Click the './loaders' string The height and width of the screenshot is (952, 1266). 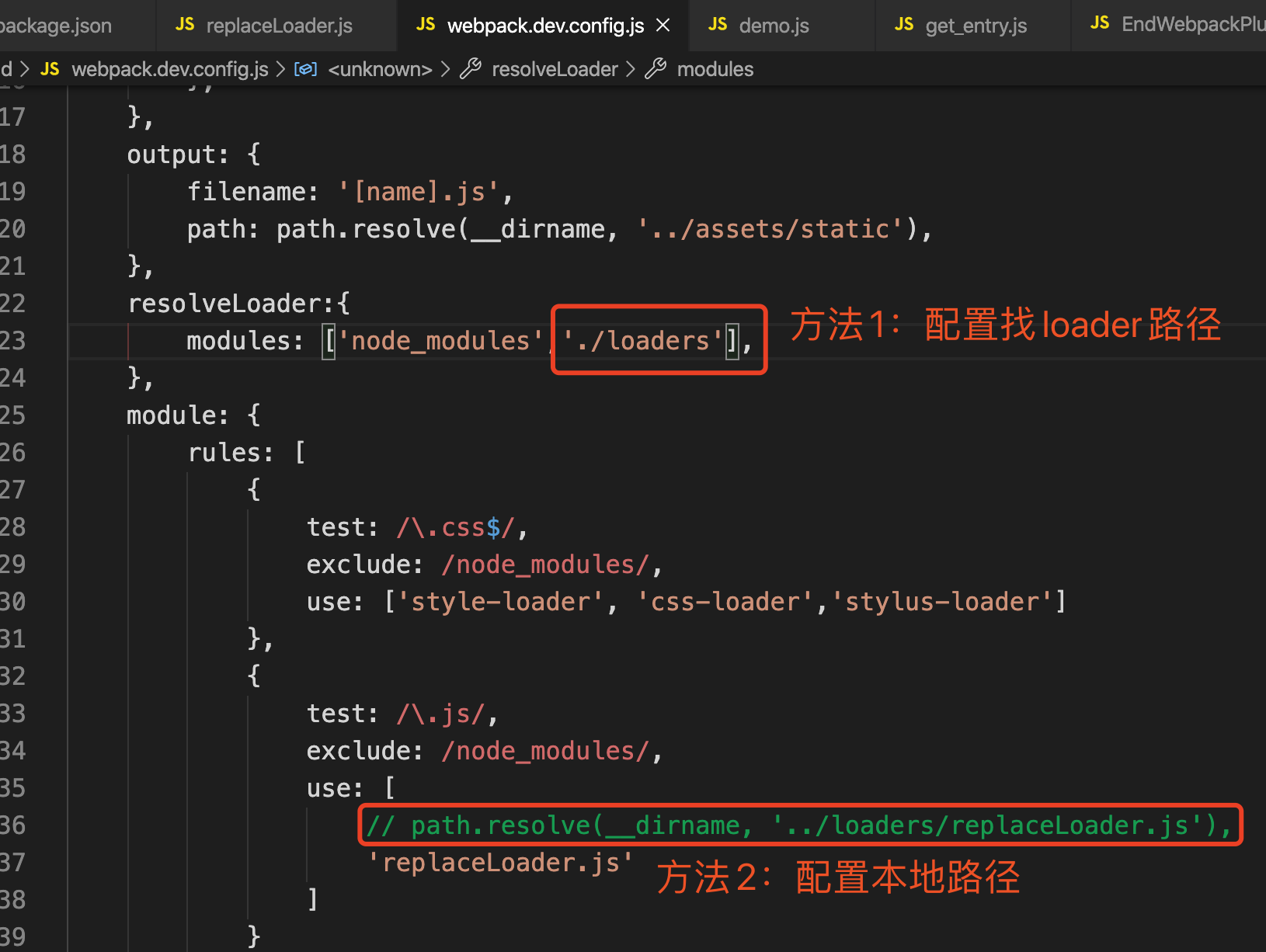coord(643,341)
